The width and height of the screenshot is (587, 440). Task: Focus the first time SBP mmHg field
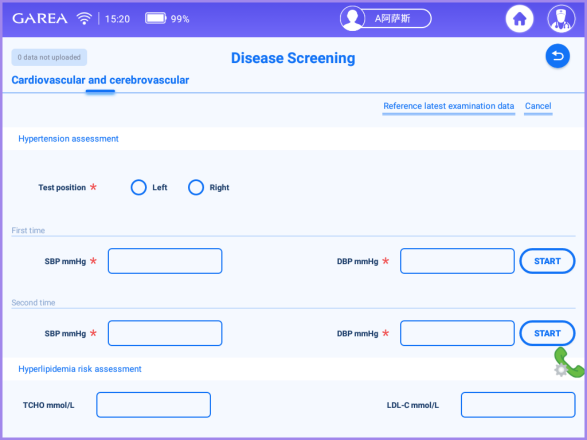click(x=165, y=261)
